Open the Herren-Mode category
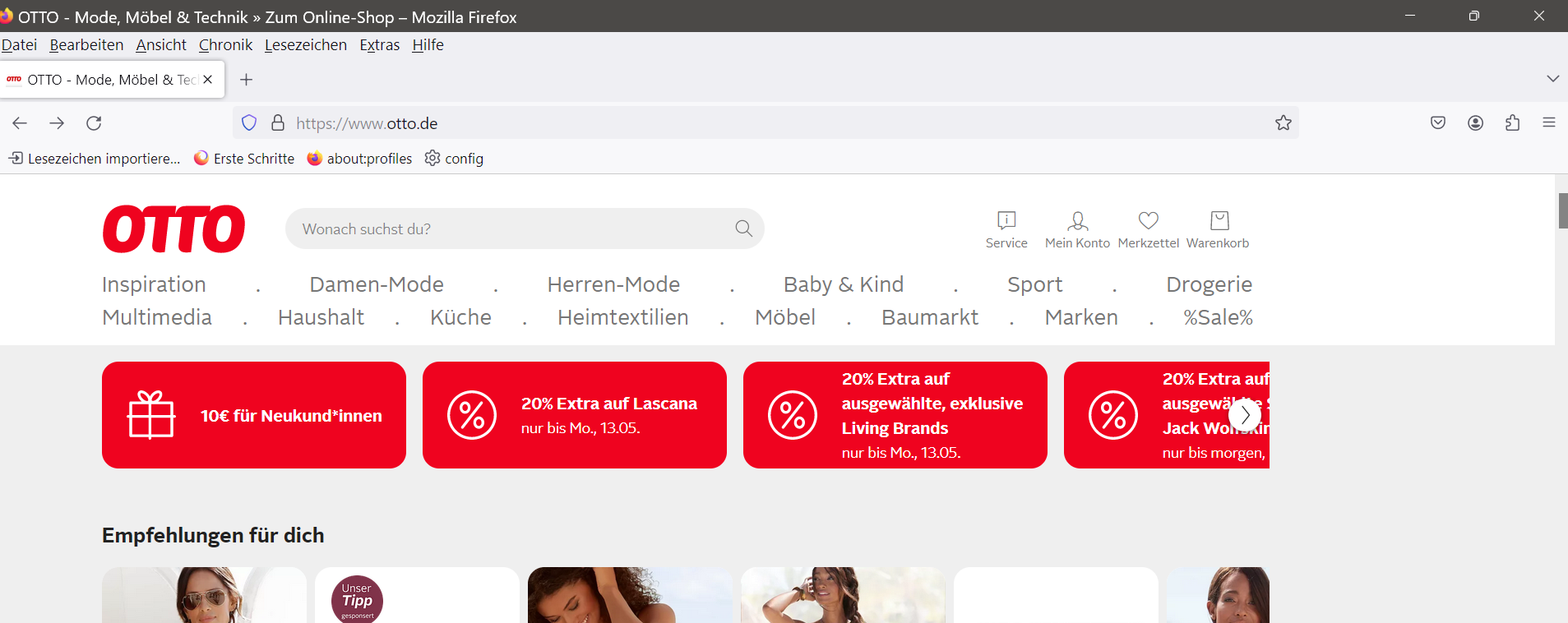 click(613, 284)
